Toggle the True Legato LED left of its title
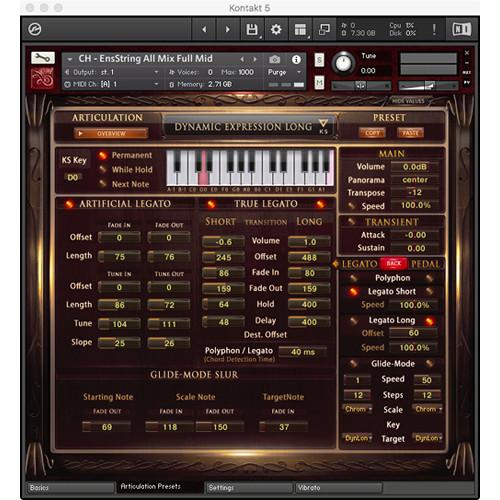500x500 pixels. [x=211, y=204]
